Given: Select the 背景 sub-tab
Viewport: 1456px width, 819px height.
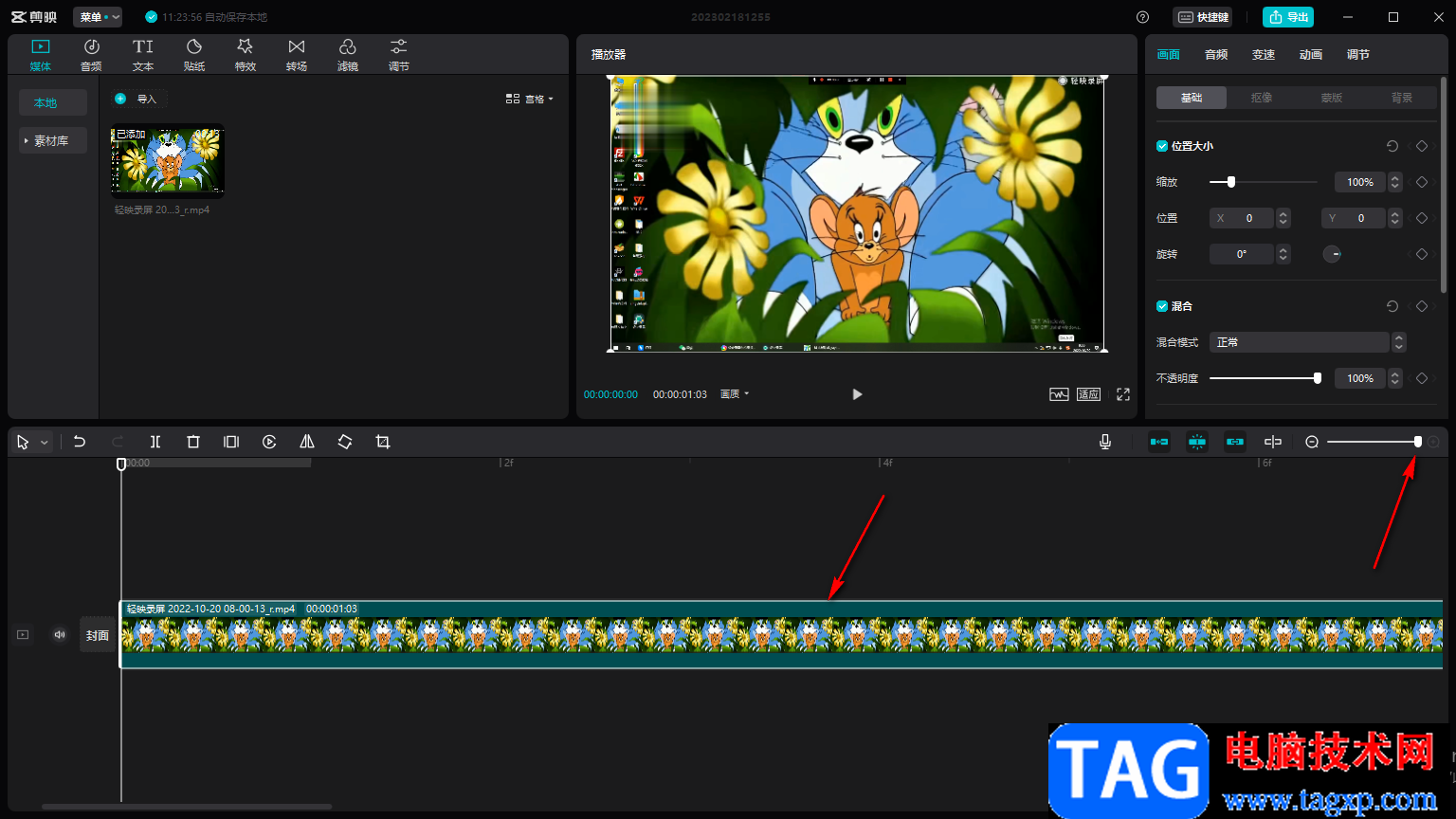Looking at the screenshot, I should (x=1402, y=98).
